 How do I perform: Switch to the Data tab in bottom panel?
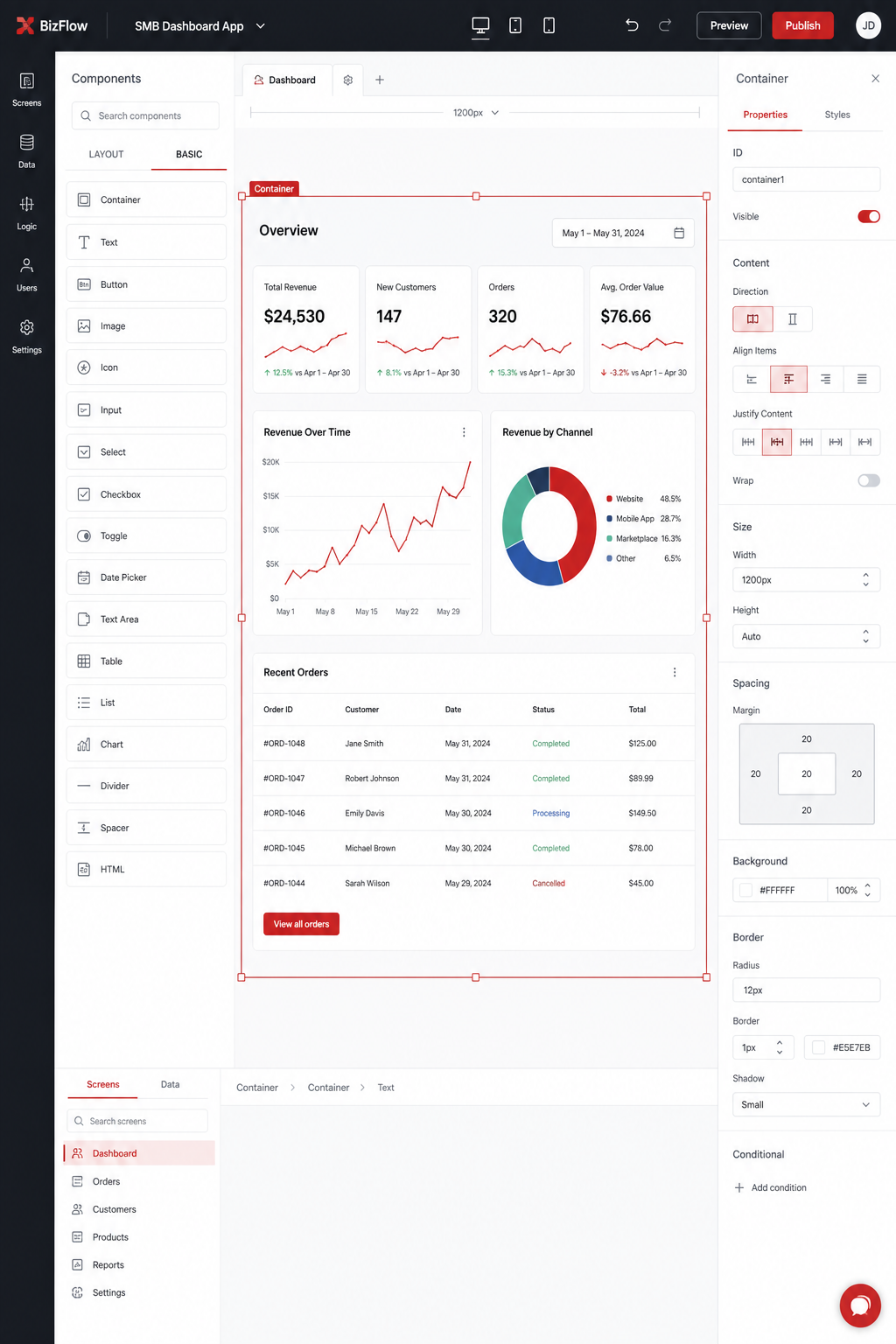pos(171,1084)
